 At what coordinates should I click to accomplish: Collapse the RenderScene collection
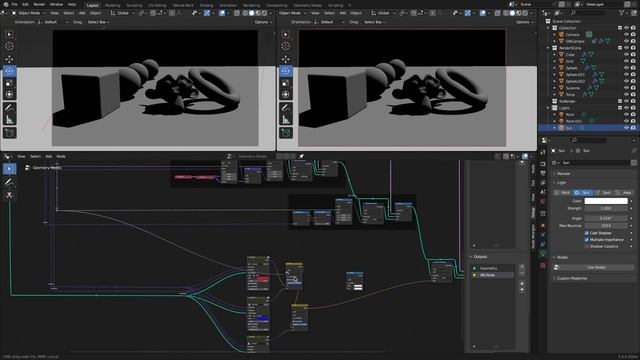click(x=548, y=48)
